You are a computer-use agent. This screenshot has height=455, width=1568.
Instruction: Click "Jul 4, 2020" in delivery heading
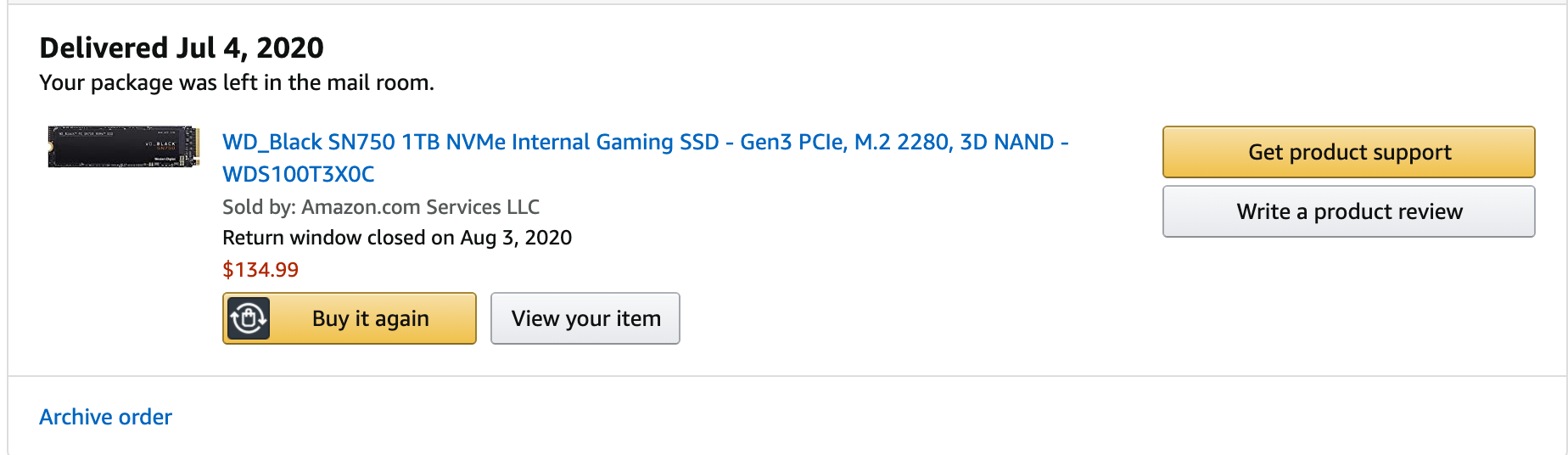point(249,48)
